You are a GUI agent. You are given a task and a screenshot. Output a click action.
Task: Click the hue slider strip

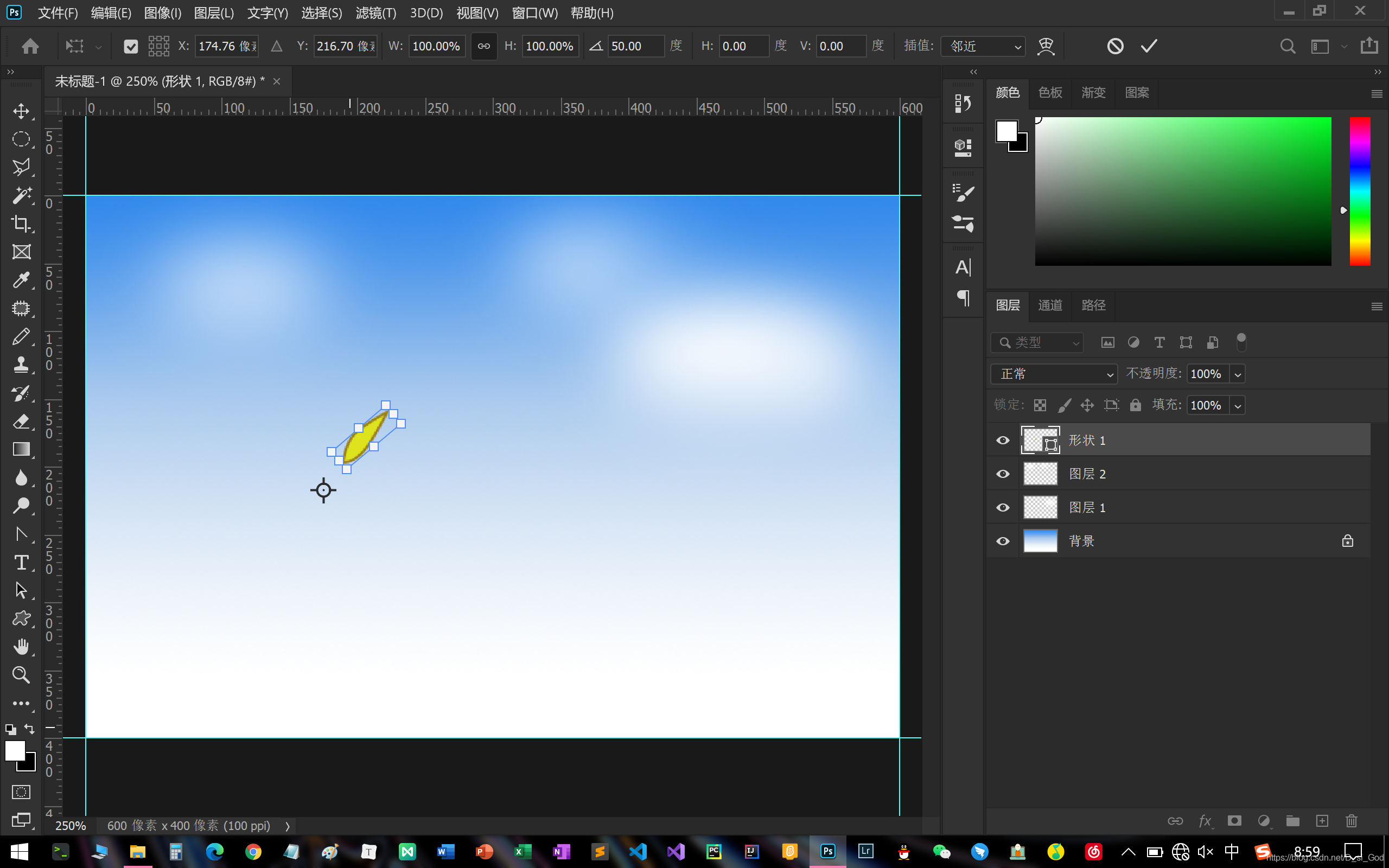[1360, 191]
